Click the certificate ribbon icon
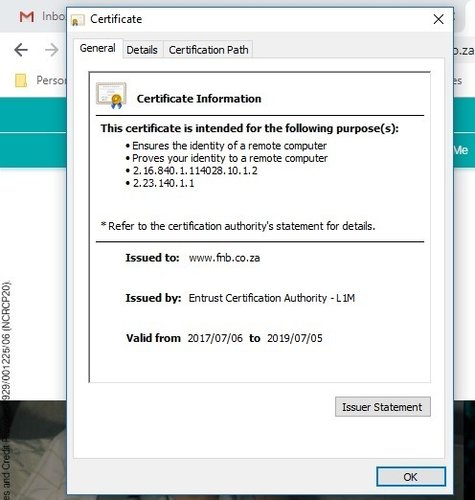Viewport: 475px width, 500px height. (x=111, y=96)
